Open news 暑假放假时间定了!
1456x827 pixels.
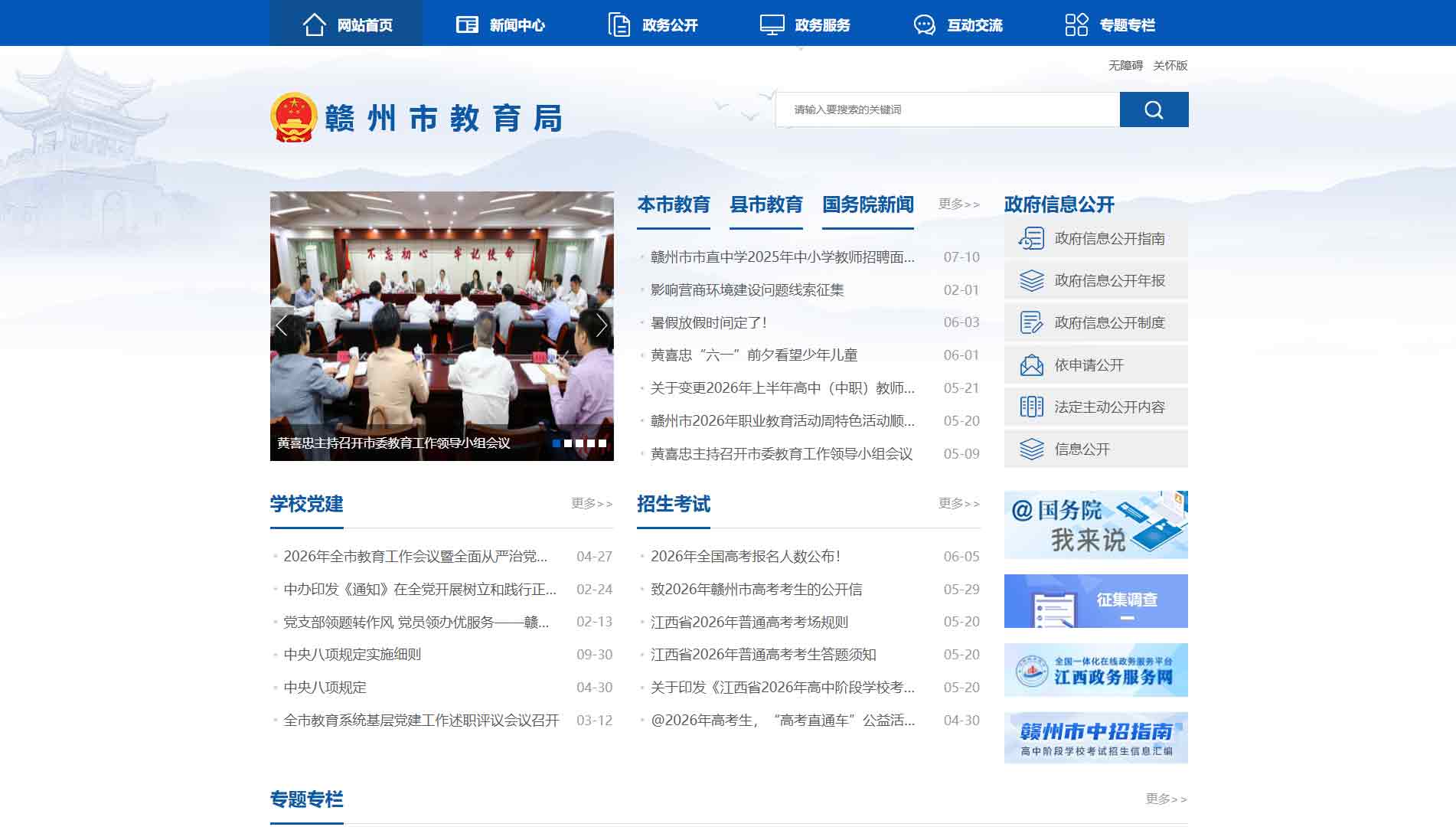(709, 323)
